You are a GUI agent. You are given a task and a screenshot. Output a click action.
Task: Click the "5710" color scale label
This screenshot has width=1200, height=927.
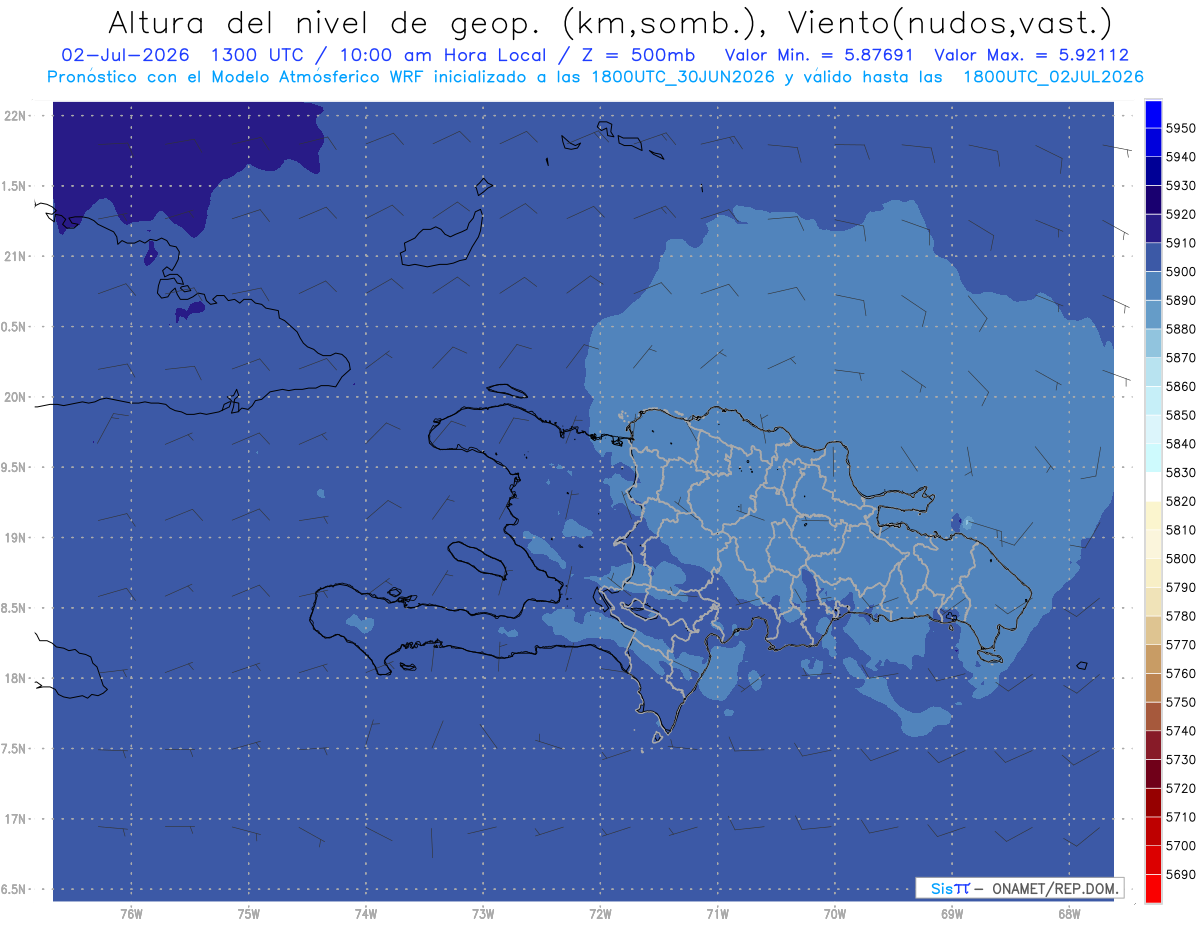[1180, 817]
